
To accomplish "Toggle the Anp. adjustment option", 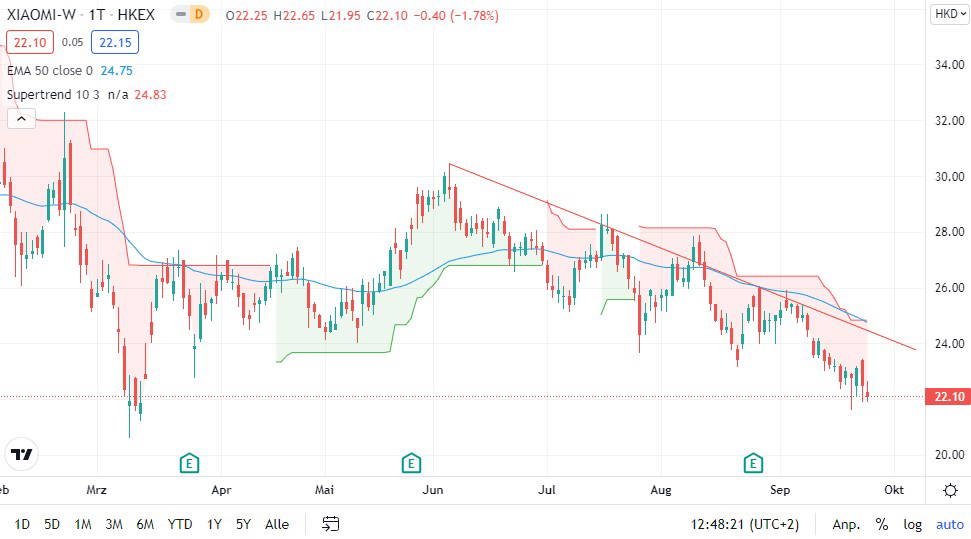I will 847,525.
